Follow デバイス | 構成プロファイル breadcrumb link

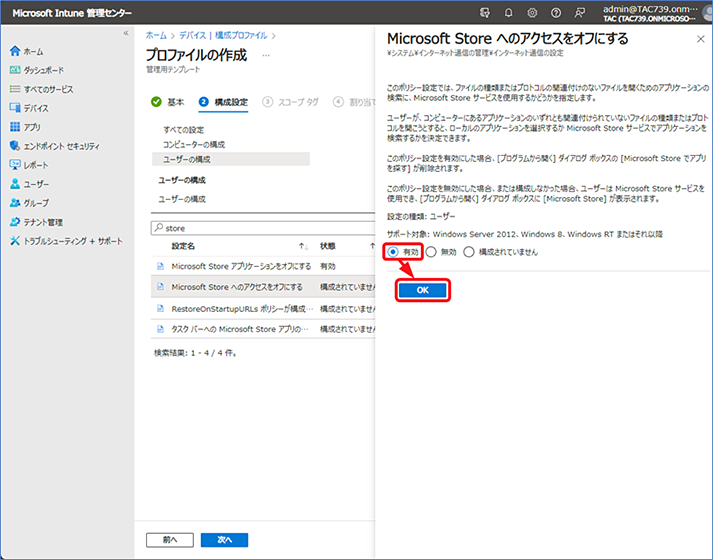tap(223, 35)
